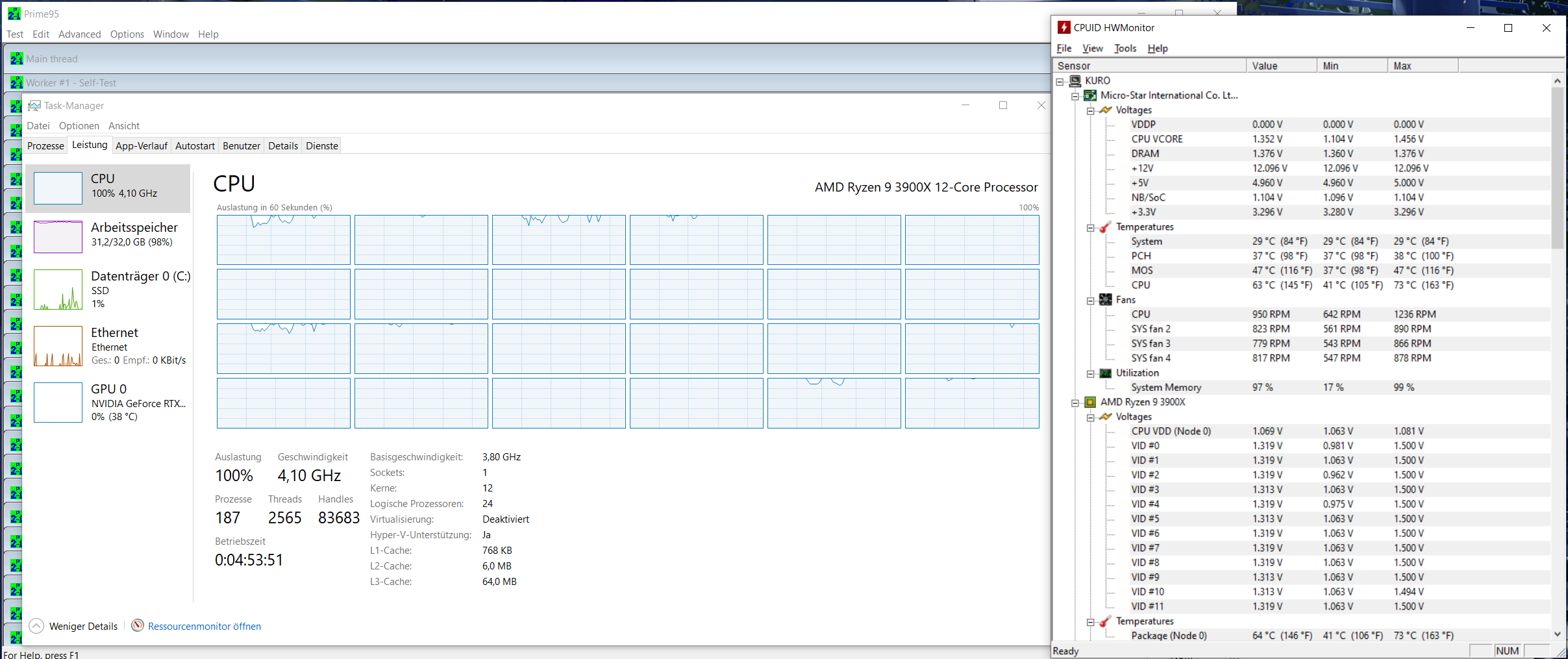This screenshot has width=1568, height=659.
Task: Click the KURO computer icon in sensor tree
Action: tap(1075, 81)
